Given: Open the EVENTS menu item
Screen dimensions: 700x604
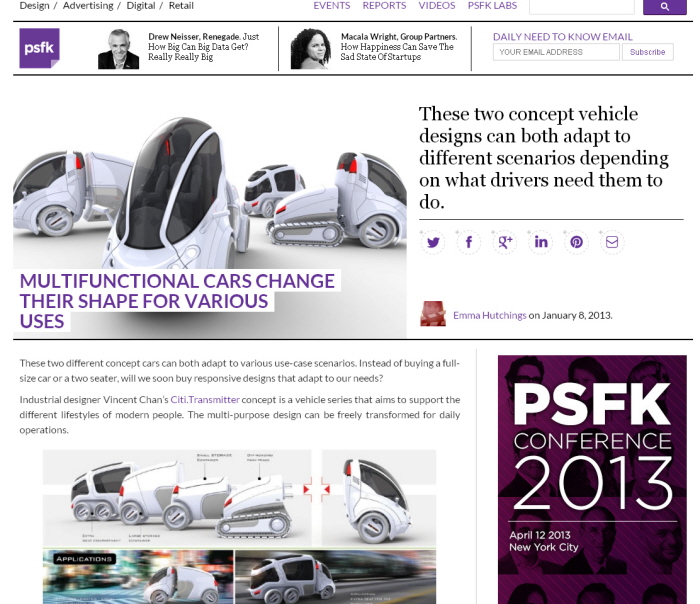Looking at the screenshot, I should (332, 6).
